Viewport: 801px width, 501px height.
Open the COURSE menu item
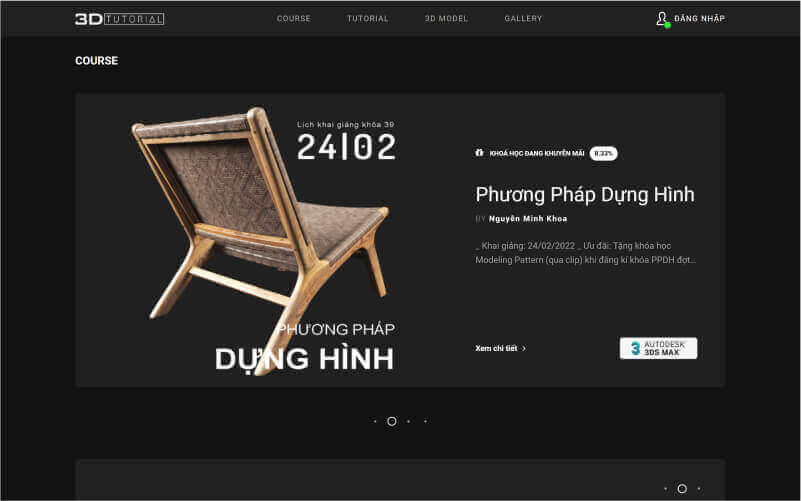[294, 18]
